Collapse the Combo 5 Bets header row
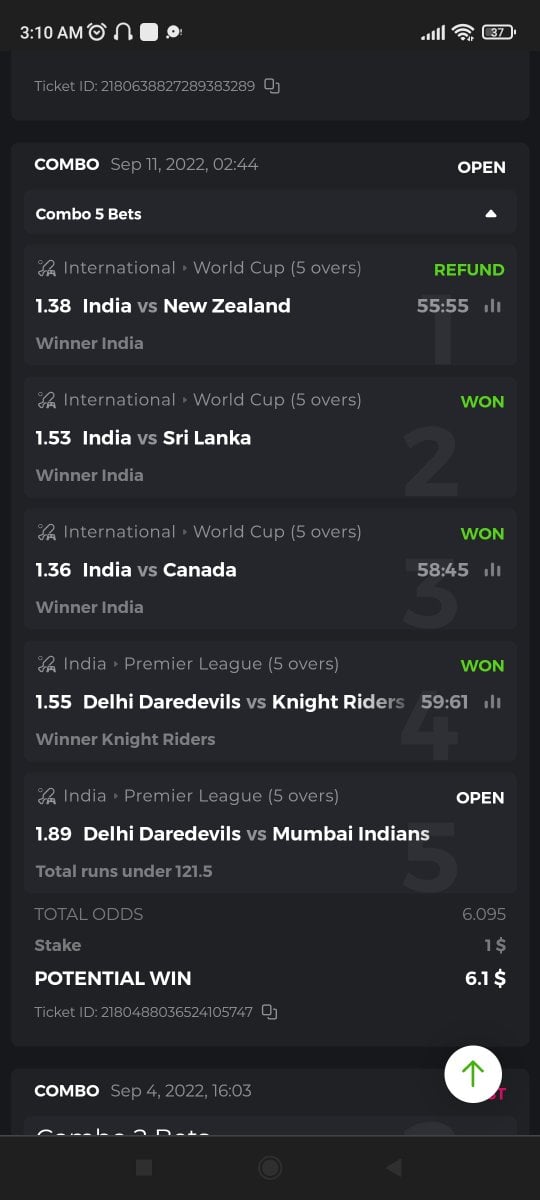540x1200 pixels. click(x=270, y=214)
